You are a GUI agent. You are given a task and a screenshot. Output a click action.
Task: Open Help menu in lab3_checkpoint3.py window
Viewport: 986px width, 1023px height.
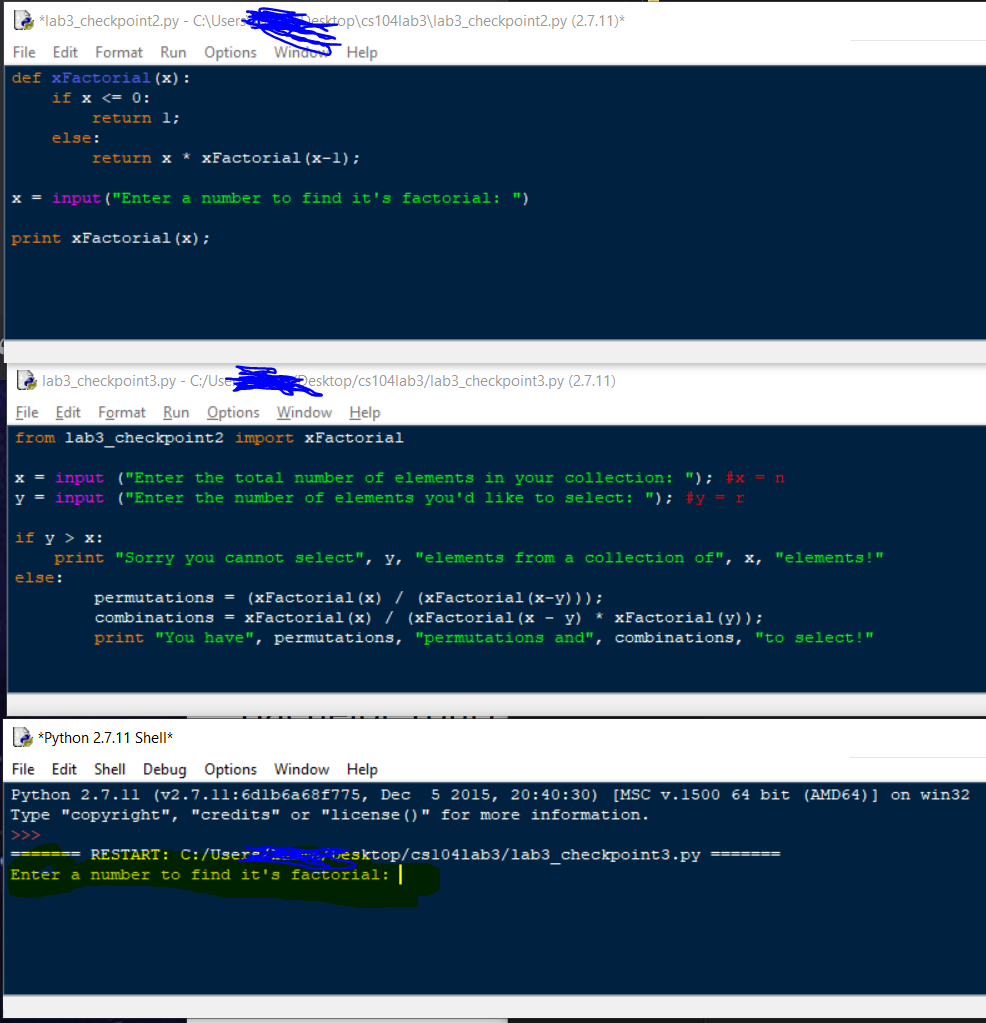[364, 412]
